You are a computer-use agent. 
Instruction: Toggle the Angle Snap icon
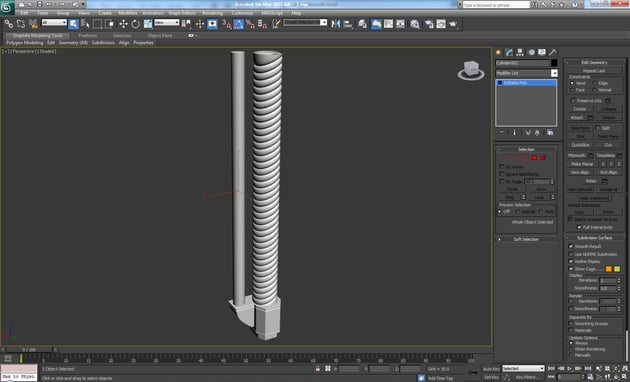(x=239, y=24)
